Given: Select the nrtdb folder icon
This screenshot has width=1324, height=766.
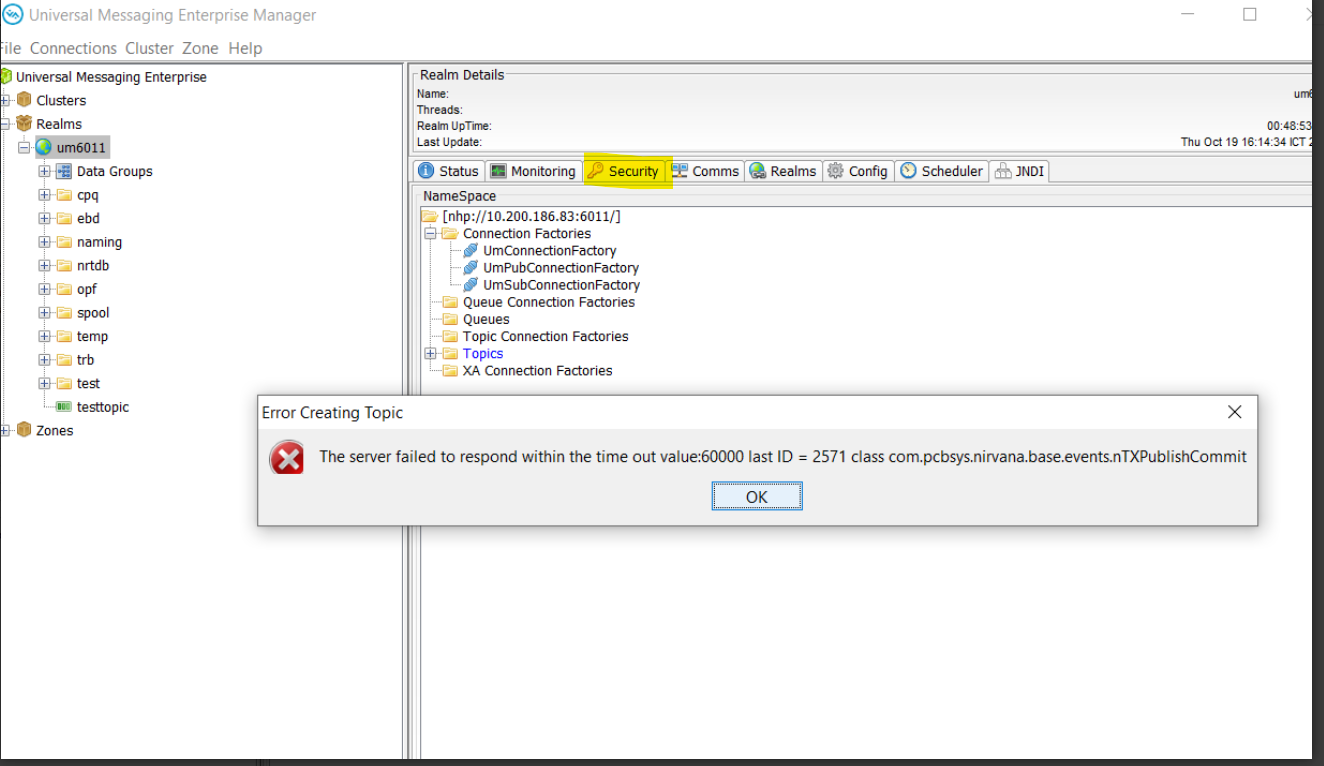Looking at the screenshot, I should pyautogui.click(x=64, y=266).
